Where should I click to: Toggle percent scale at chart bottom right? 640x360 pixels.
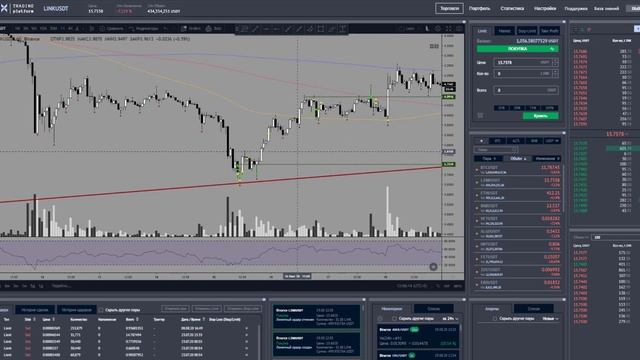[x=438, y=286]
